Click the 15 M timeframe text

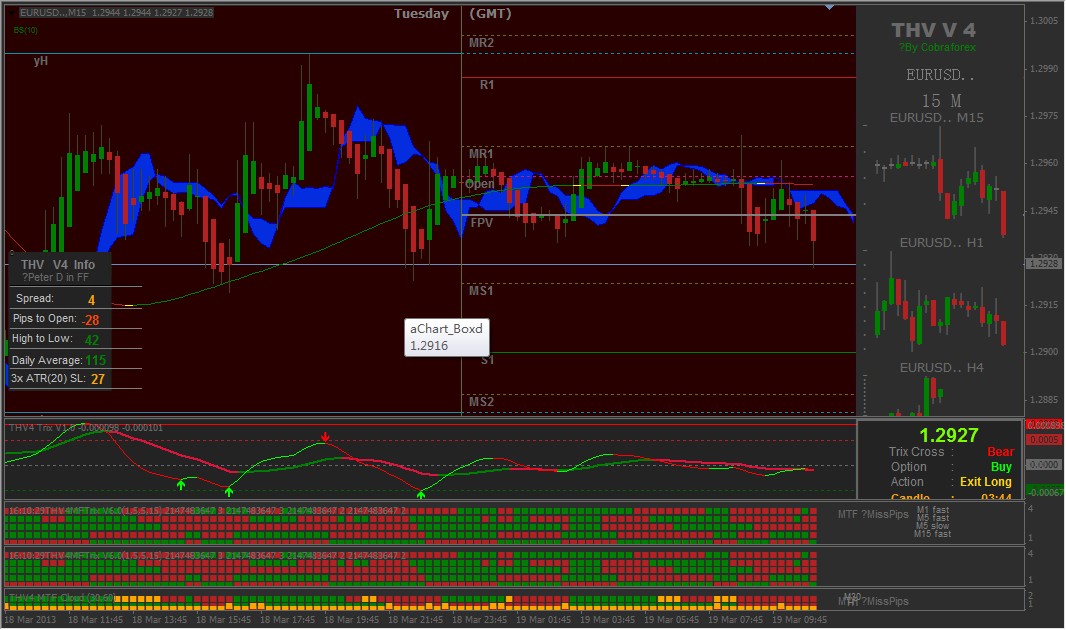pos(942,101)
